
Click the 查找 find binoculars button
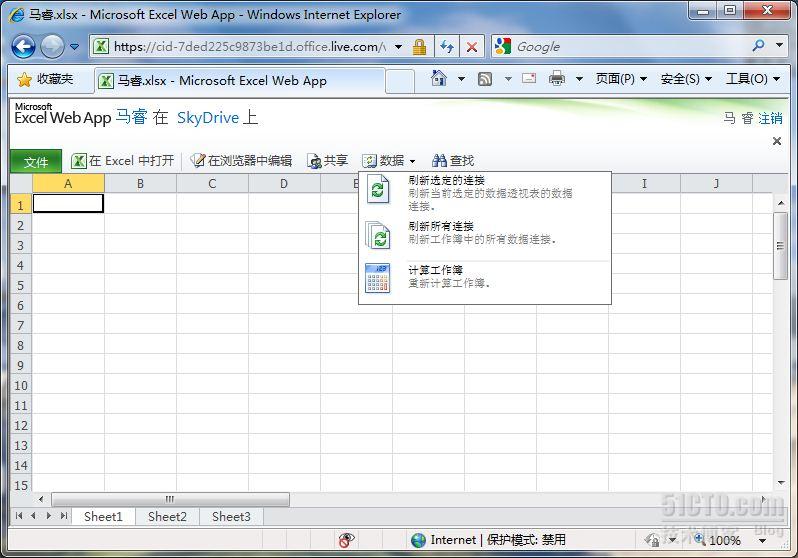453,161
